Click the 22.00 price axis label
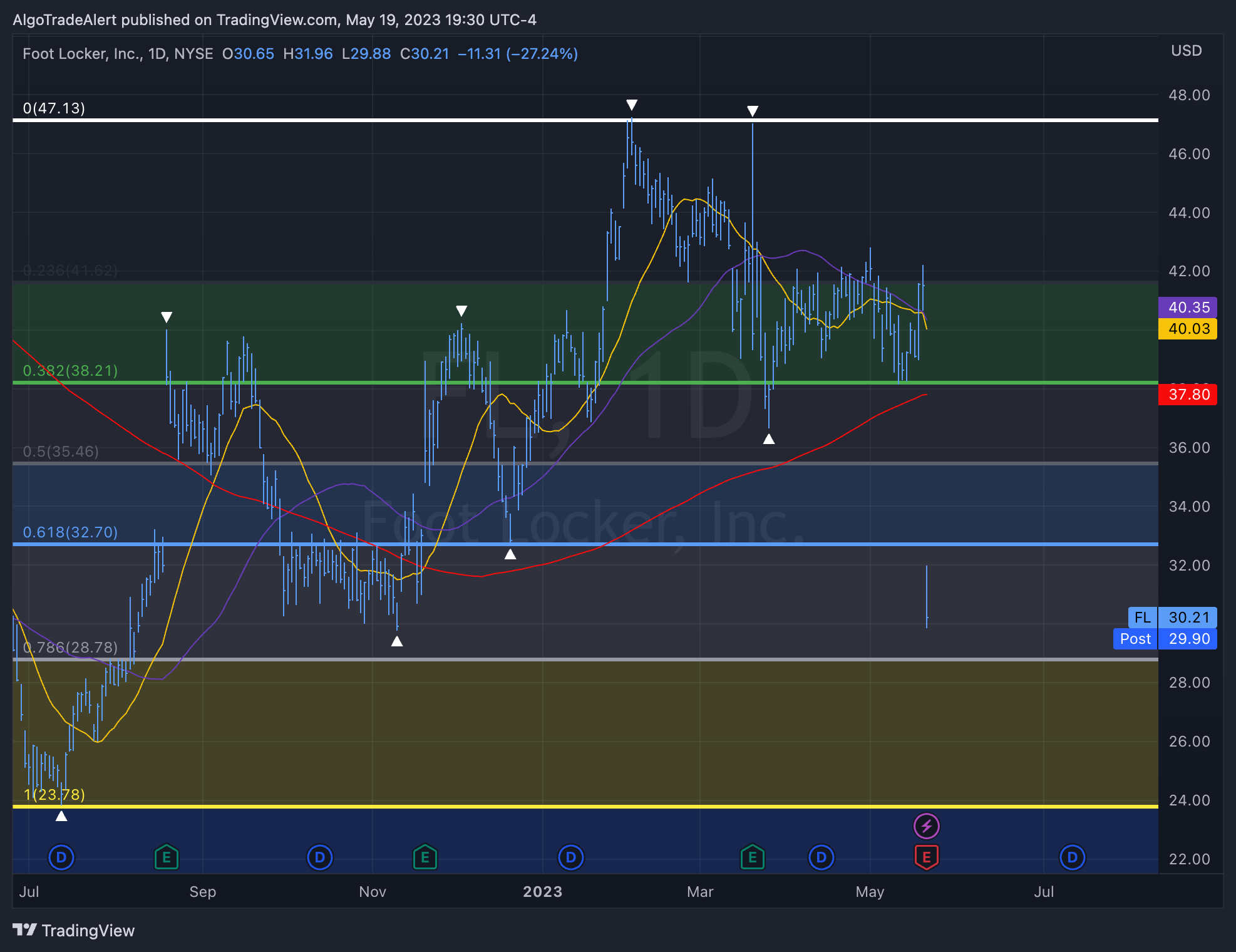 [x=1189, y=859]
